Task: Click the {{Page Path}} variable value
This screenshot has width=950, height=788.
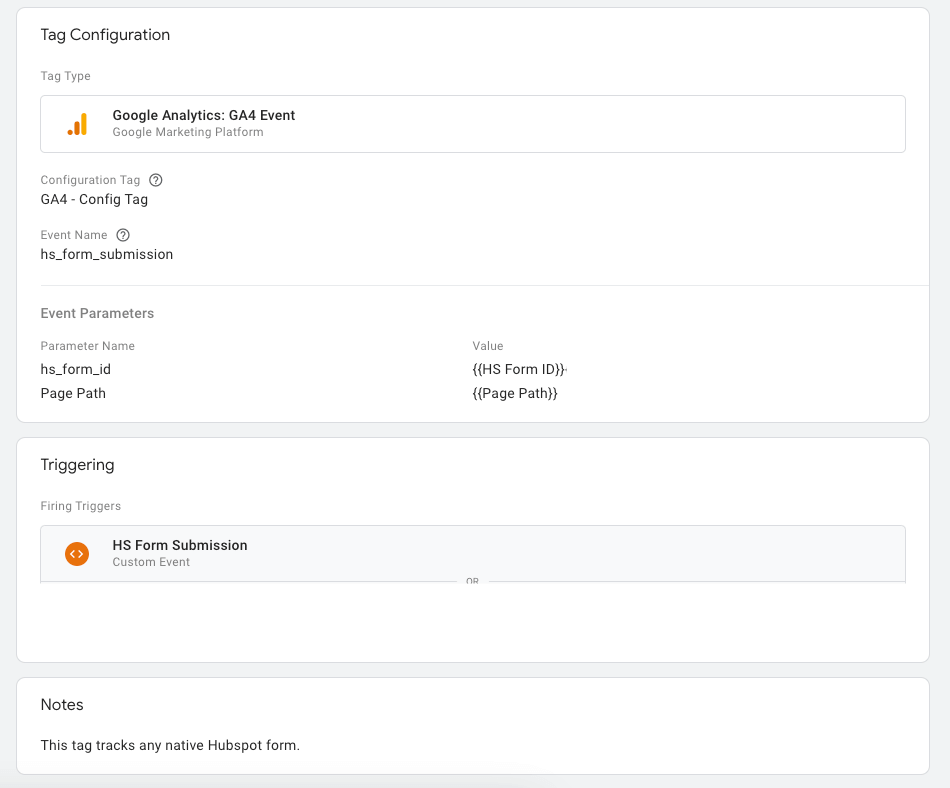Action: coord(515,393)
